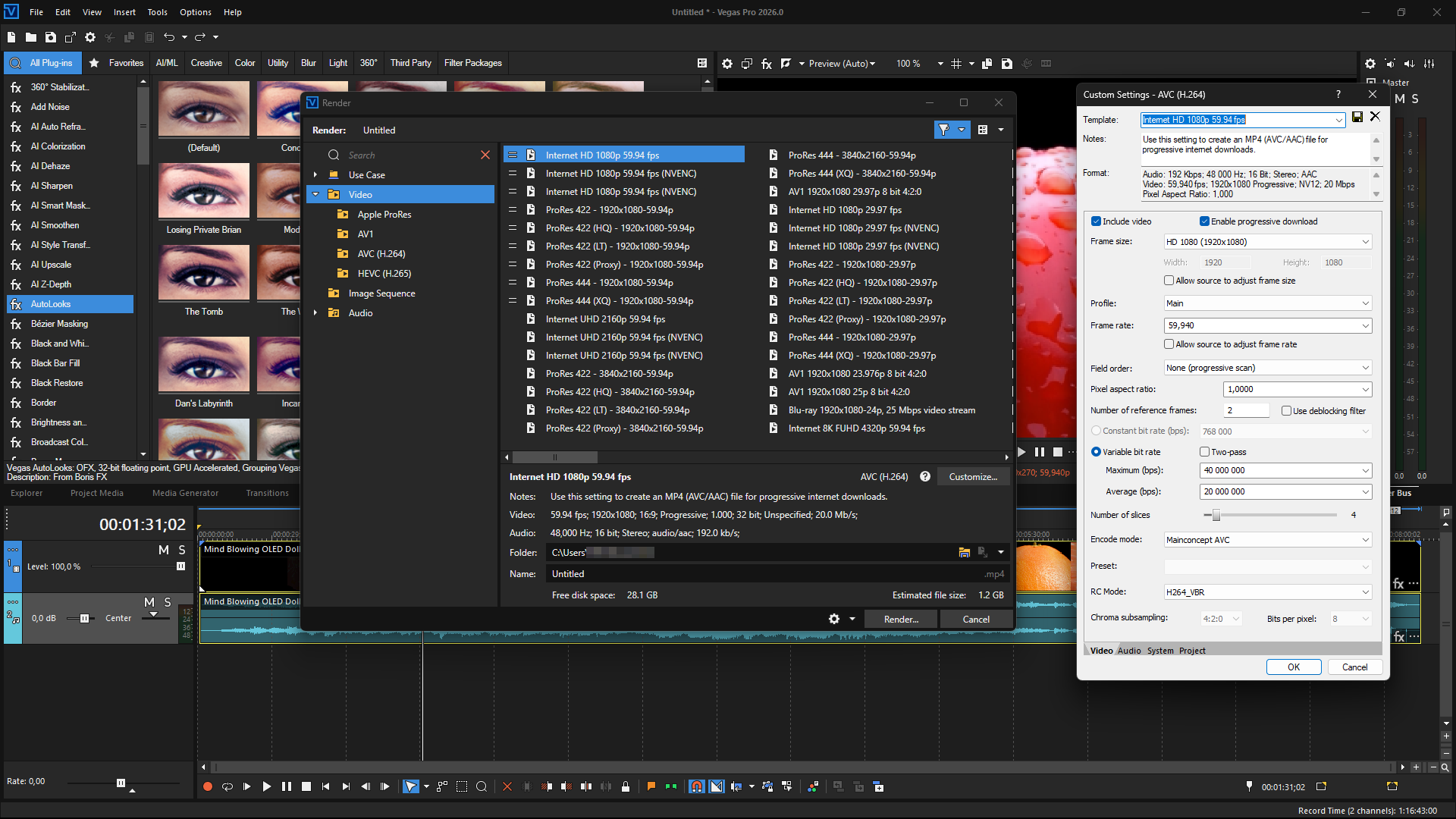
Task: Enable the Two-pass checkbox
Action: point(1204,452)
